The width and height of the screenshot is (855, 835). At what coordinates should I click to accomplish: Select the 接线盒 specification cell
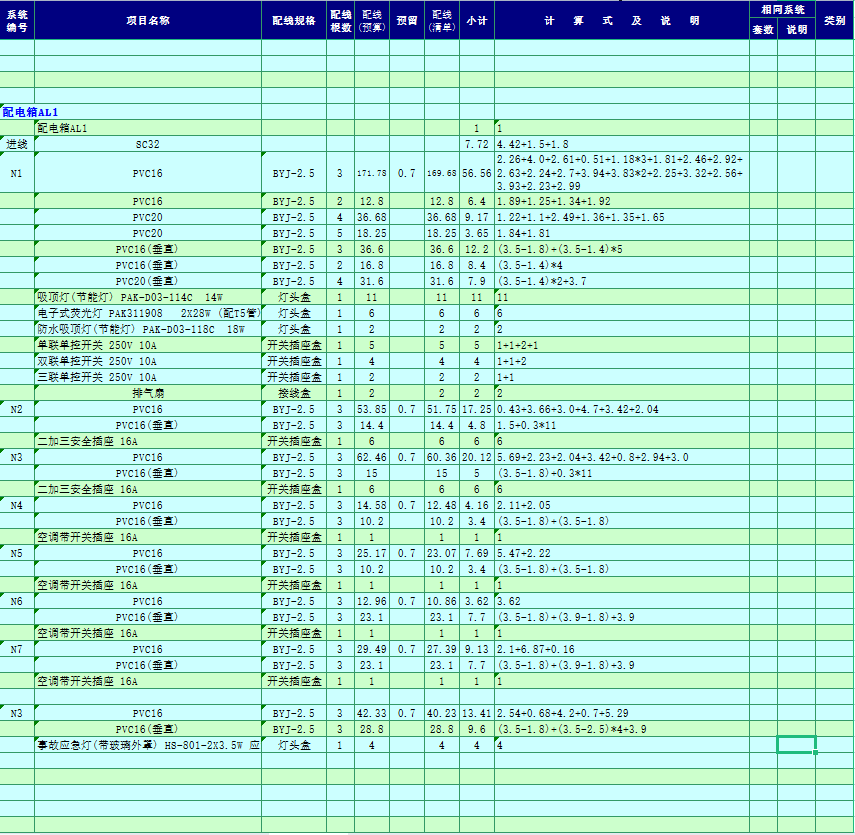[294, 393]
